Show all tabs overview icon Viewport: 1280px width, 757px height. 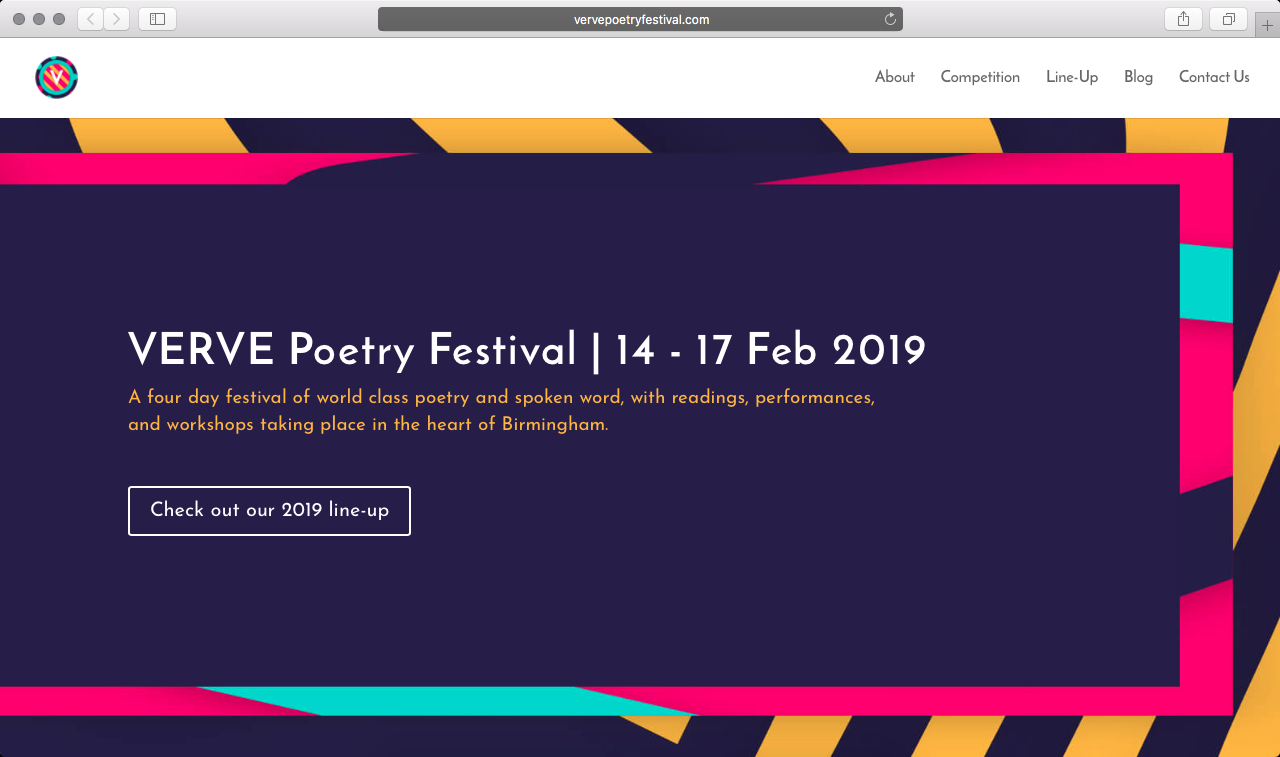[x=1228, y=19]
